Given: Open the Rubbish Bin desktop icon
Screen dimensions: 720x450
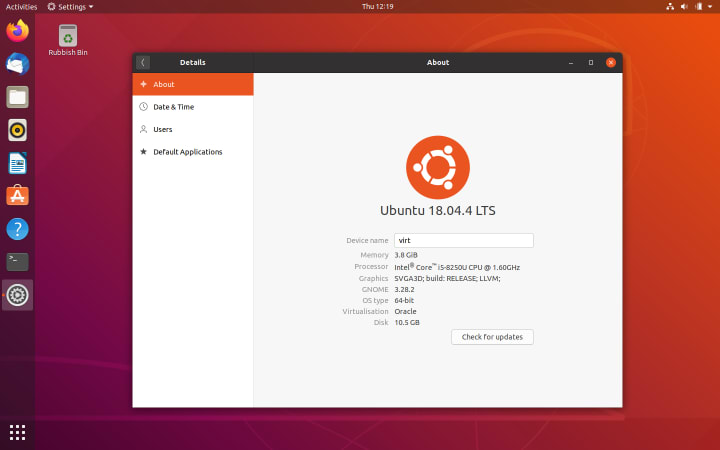Looking at the screenshot, I should pyautogui.click(x=68, y=40).
